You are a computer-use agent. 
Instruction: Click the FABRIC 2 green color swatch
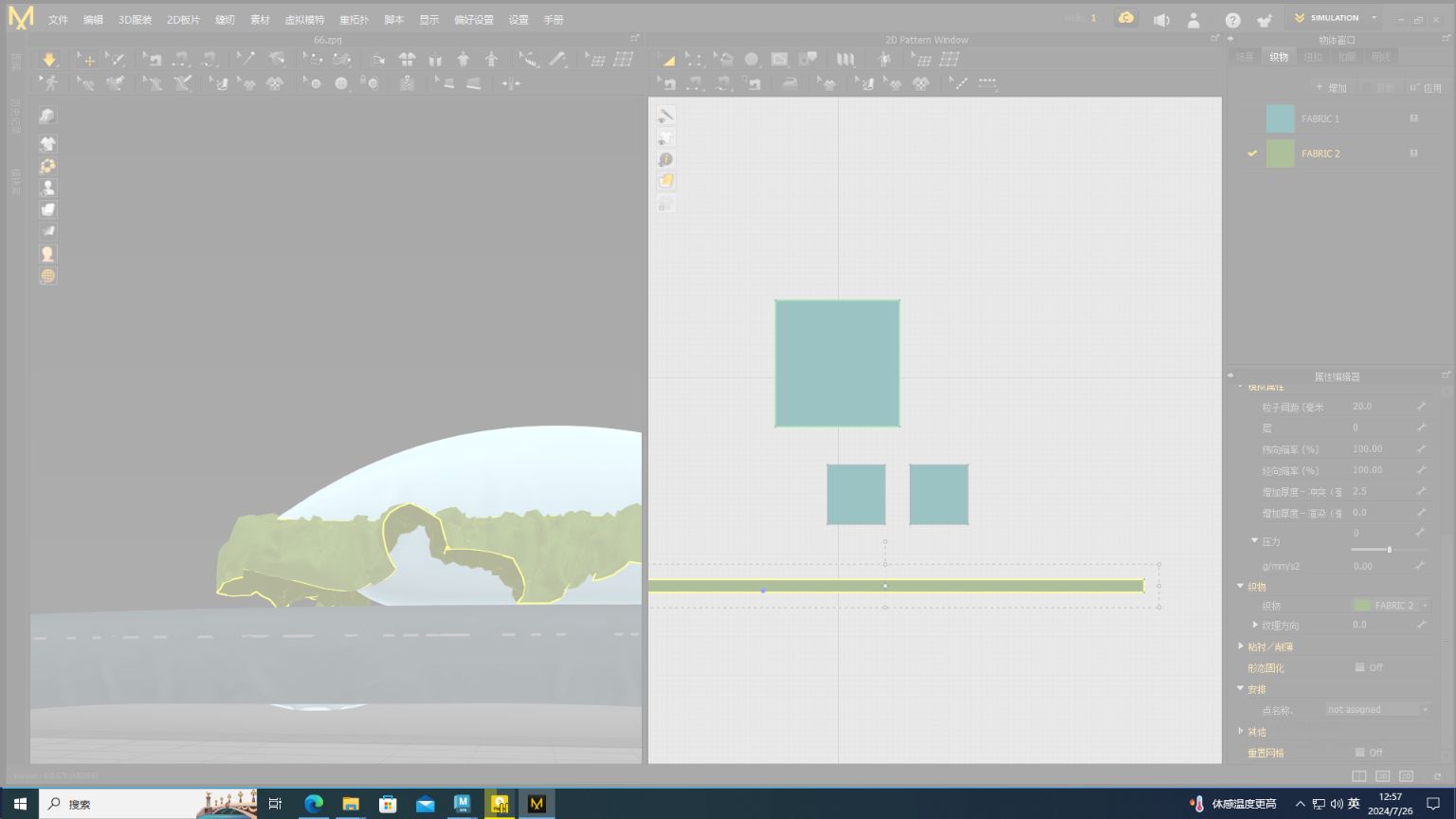coord(1280,154)
